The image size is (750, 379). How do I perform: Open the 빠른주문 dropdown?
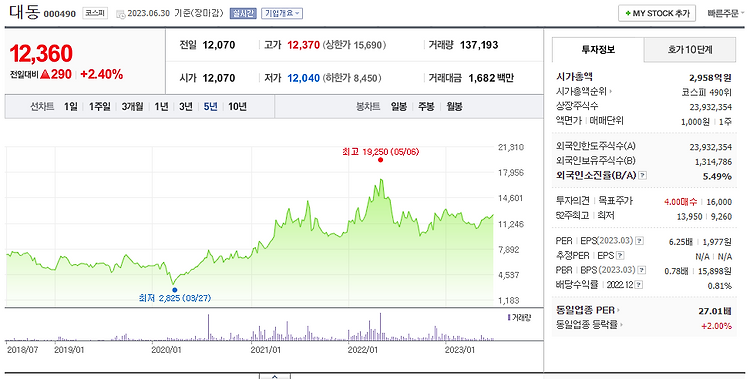[x=726, y=13]
